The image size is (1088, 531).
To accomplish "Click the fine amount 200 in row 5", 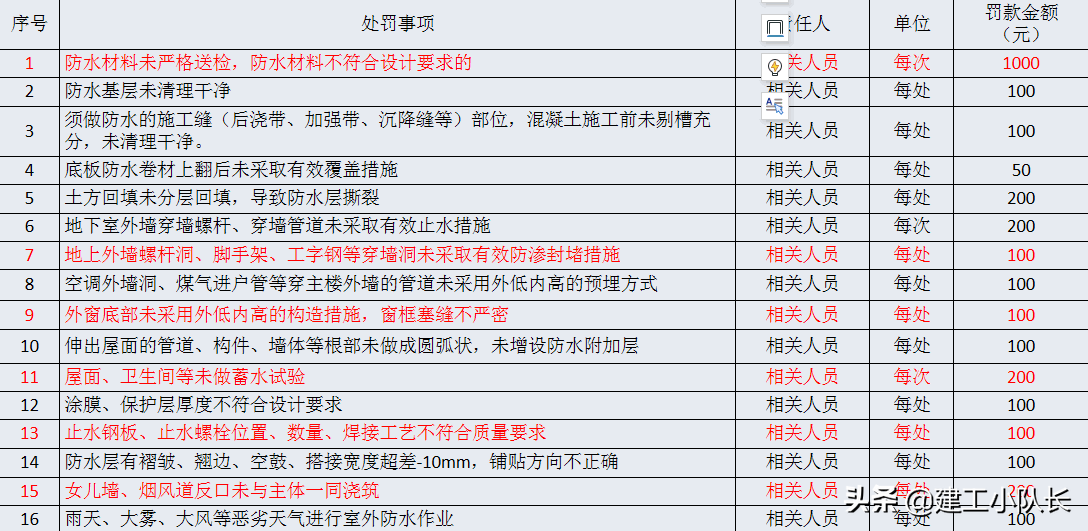I will pyautogui.click(x=1021, y=199).
